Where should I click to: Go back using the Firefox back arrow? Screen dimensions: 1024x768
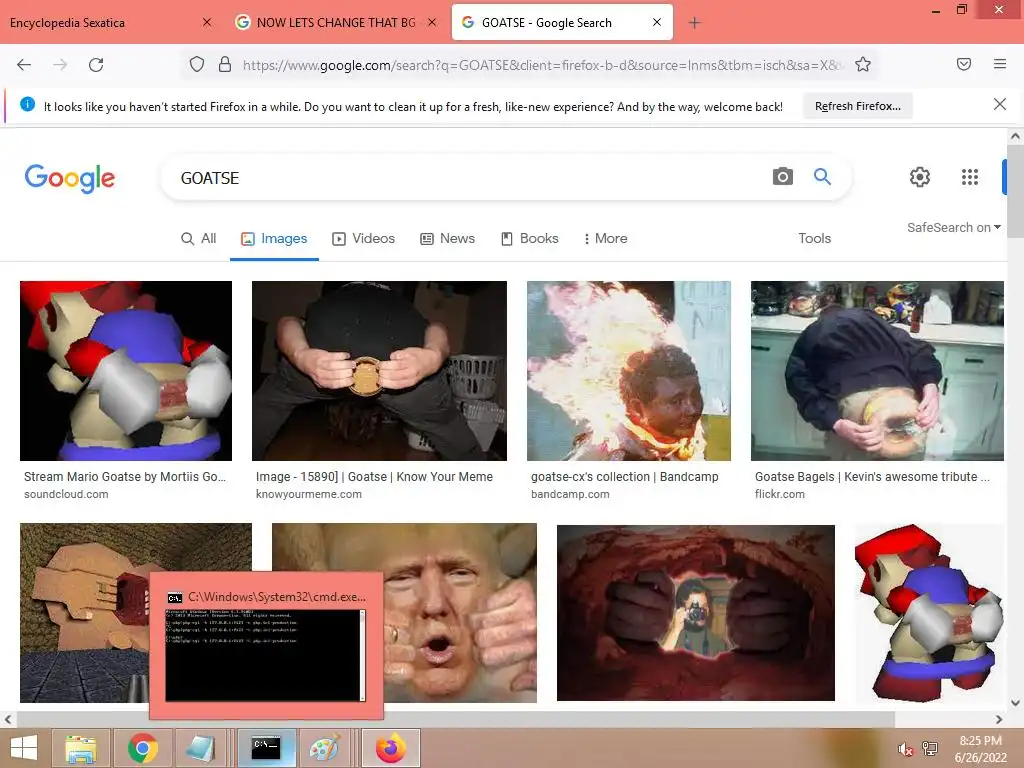pyautogui.click(x=24, y=65)
